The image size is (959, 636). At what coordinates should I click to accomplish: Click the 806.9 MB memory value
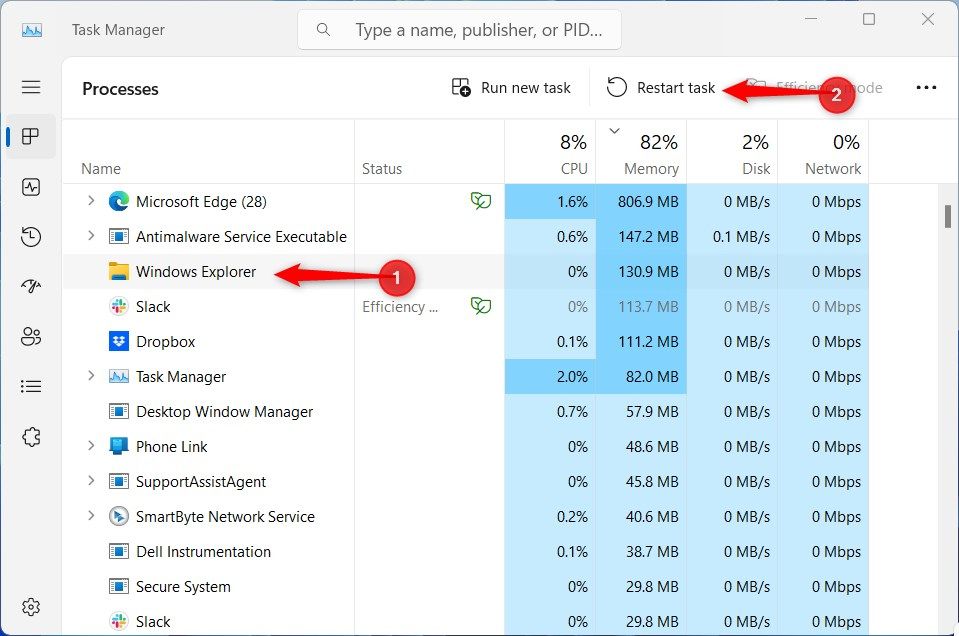pyautogui.click(x=648, y=202)
